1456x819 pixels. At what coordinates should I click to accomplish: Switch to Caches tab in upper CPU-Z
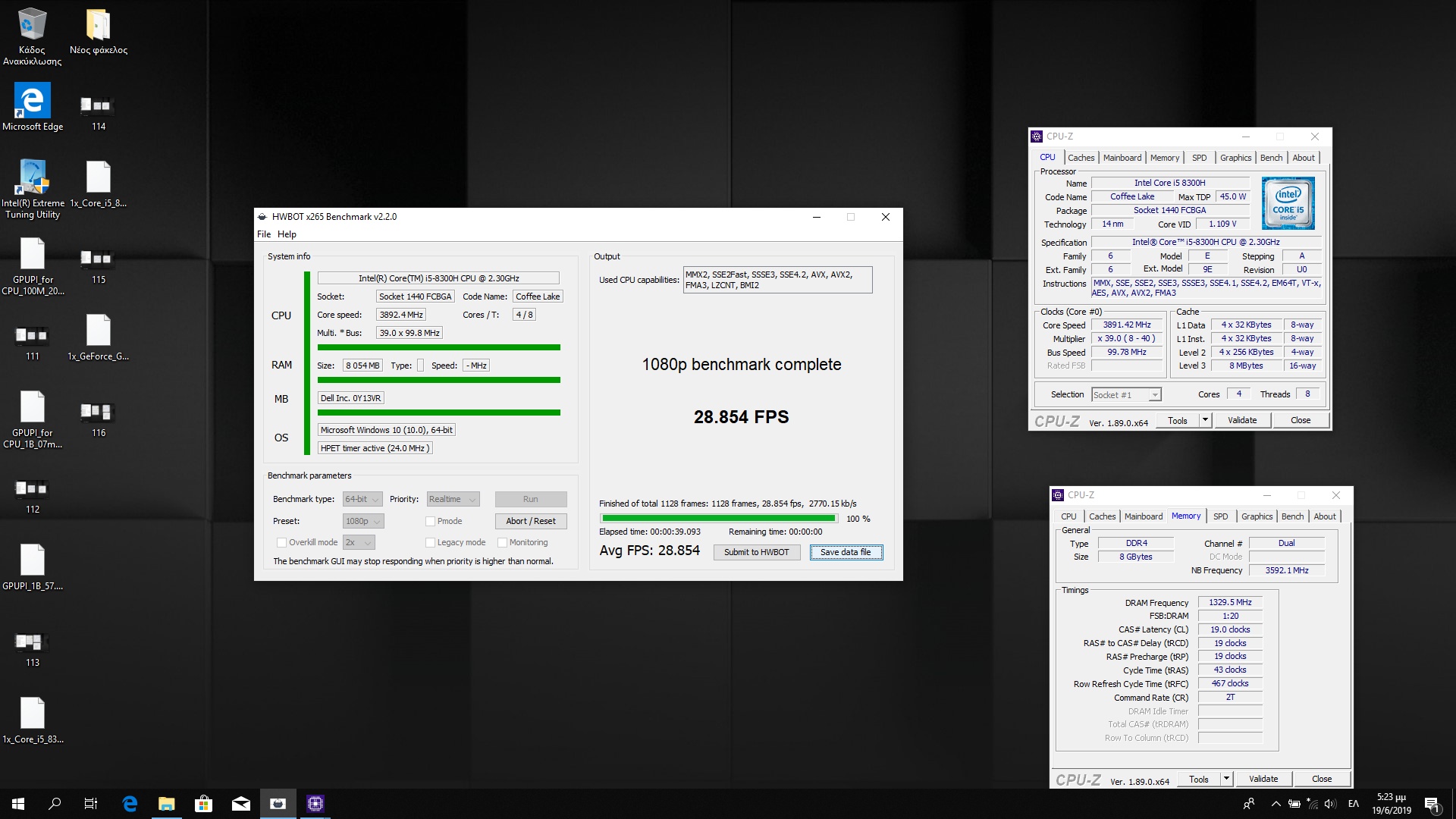[1081, 158]
